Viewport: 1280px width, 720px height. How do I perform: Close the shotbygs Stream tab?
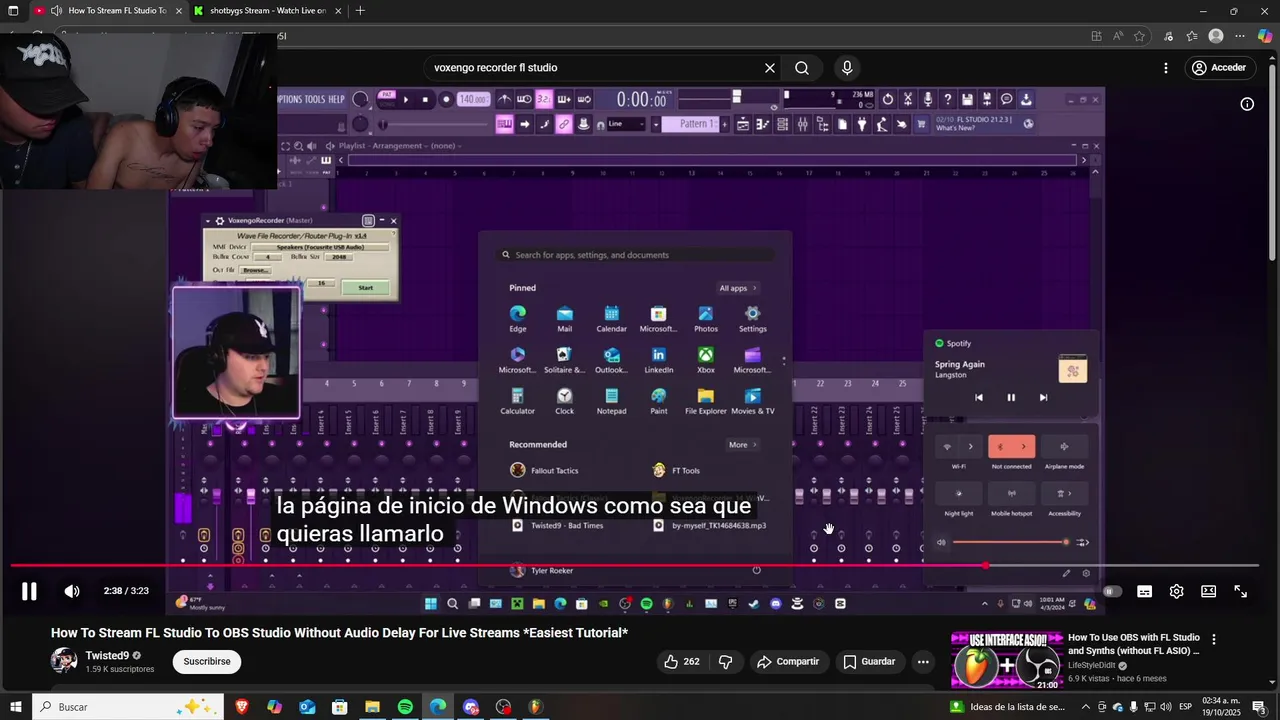point(338,11)
